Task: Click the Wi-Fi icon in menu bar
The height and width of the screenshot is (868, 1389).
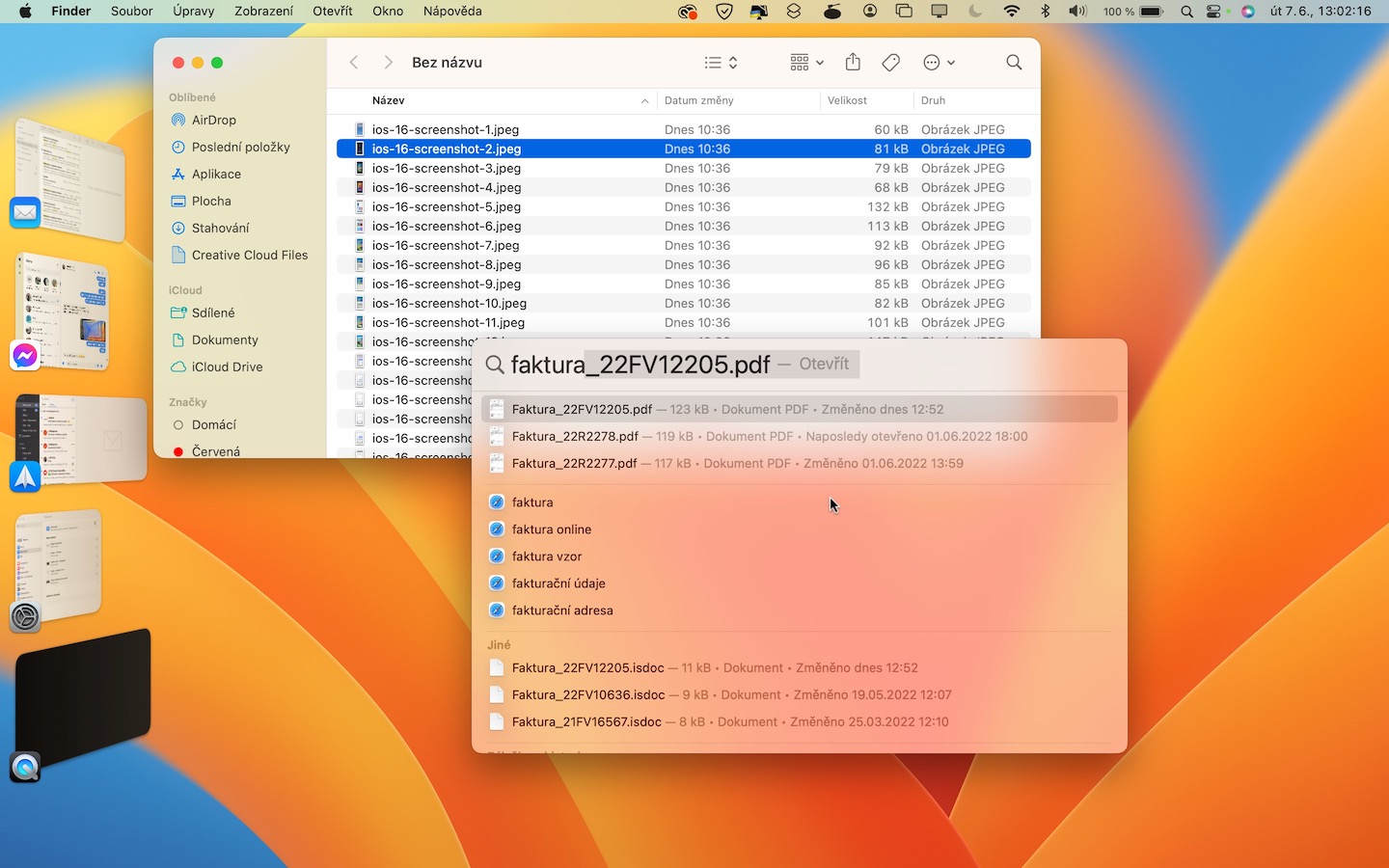Action: coord(1012,12)
